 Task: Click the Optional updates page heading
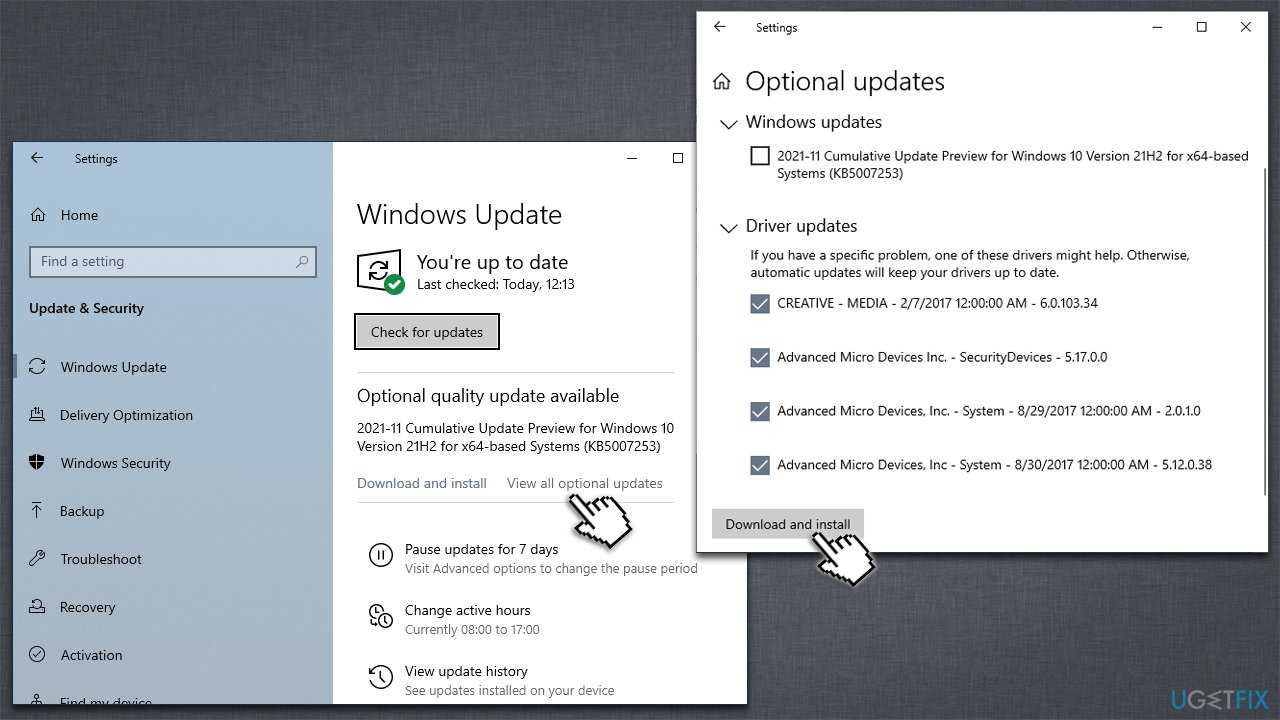tap(845, 82)
